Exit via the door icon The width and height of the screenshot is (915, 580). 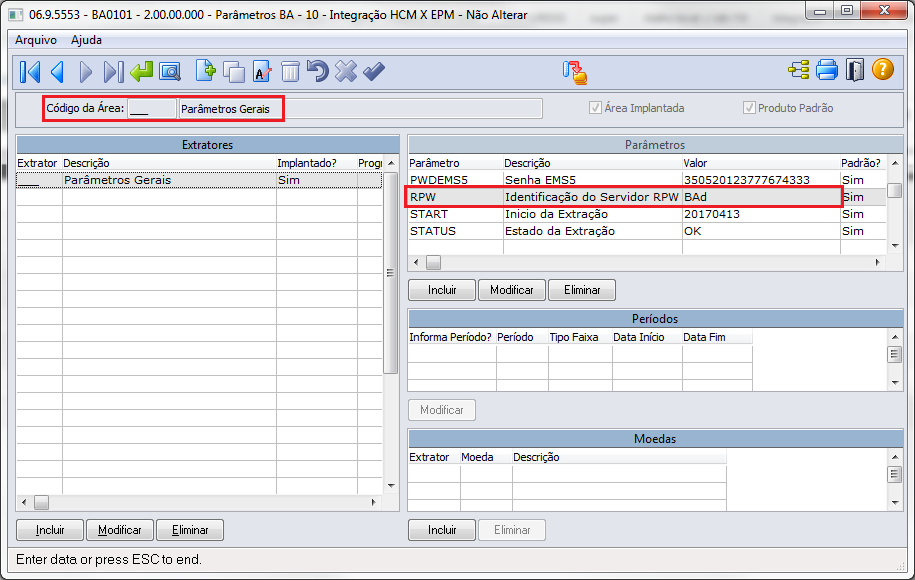click(855, 71)
